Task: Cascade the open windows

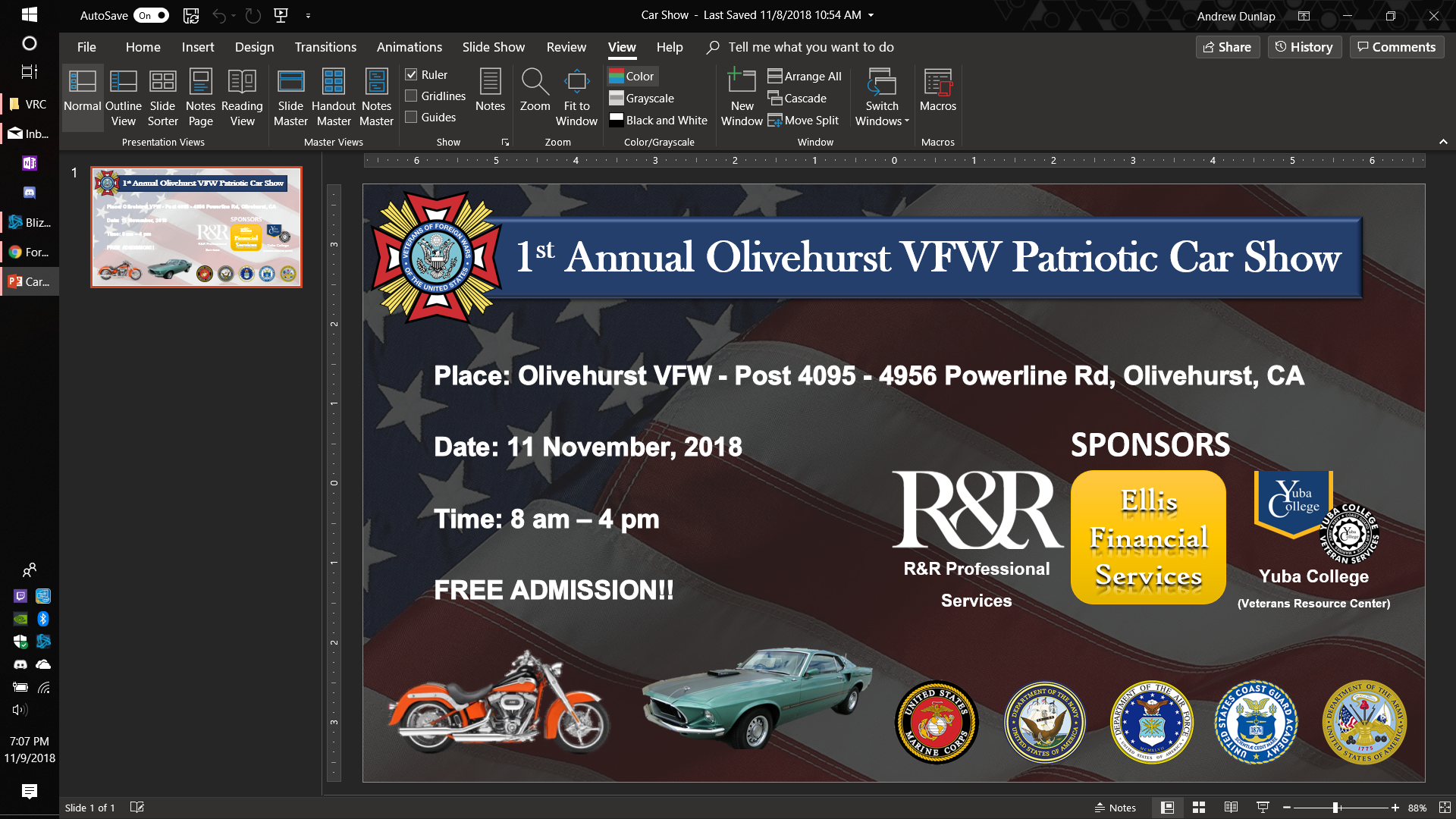Action: click(797, 98)
